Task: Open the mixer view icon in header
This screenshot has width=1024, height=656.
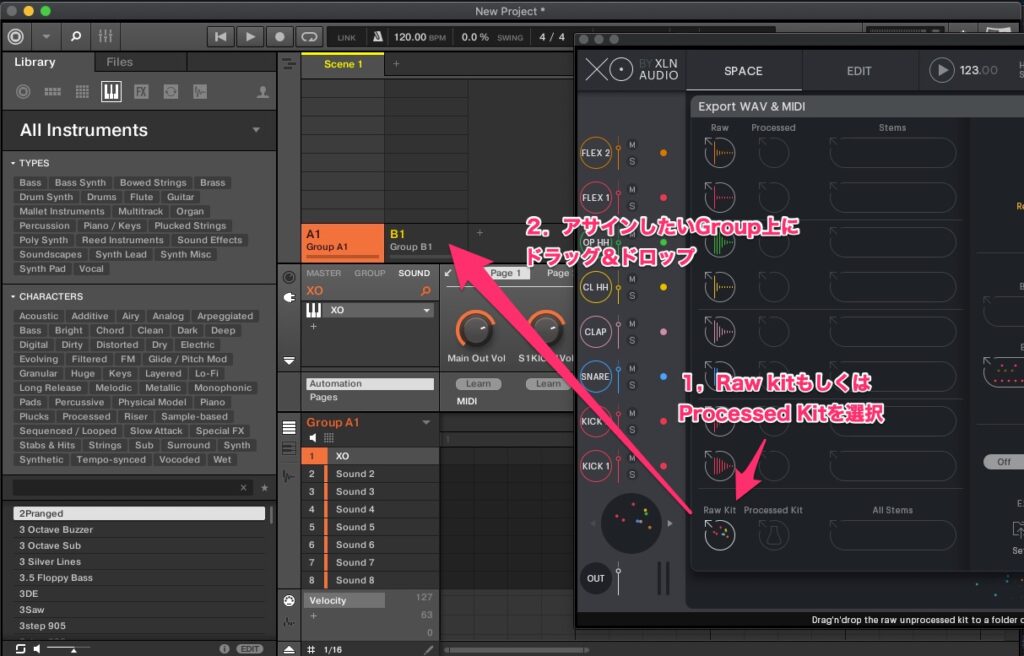Action: pos(105,37)
